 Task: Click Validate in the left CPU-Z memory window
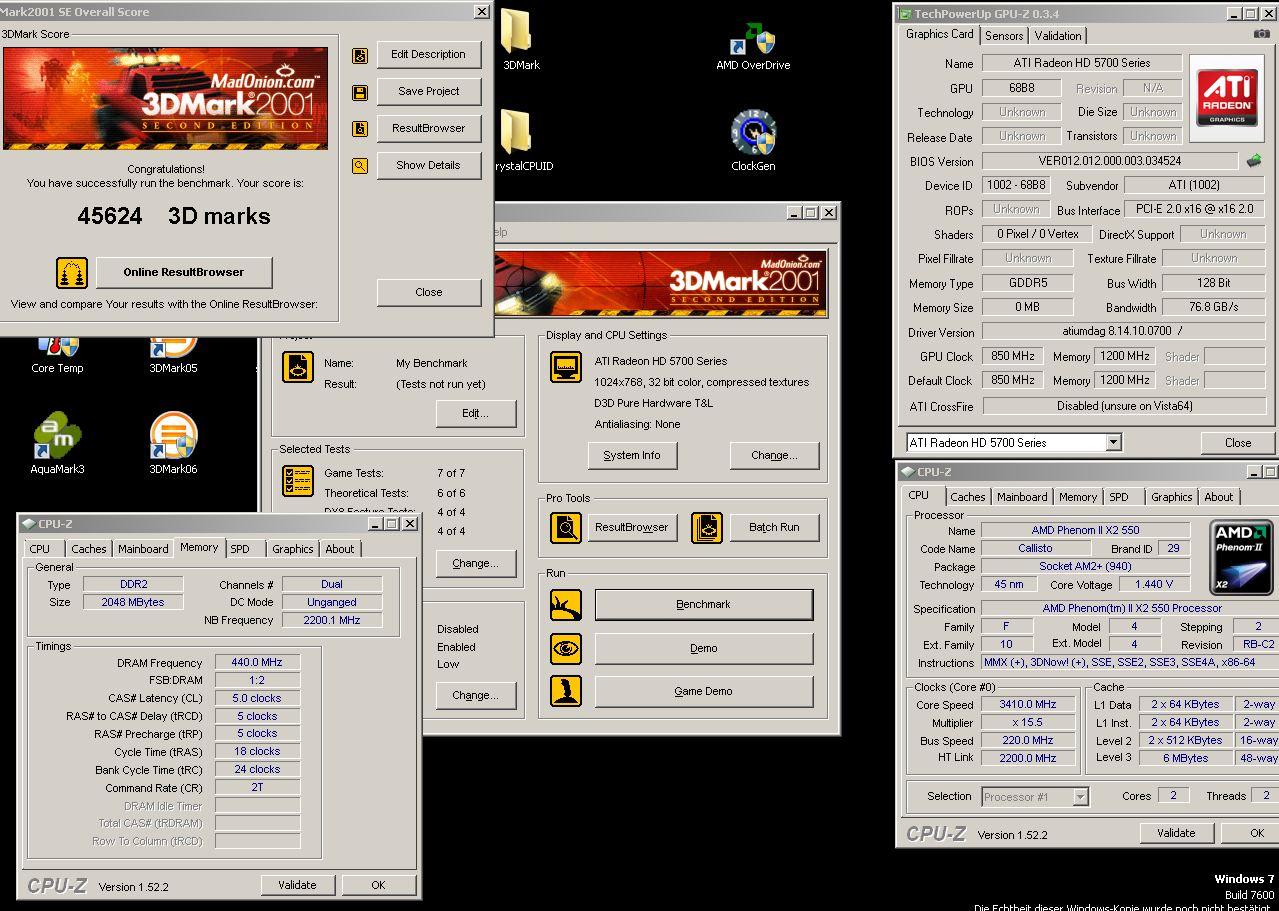[x=298, y=885]
